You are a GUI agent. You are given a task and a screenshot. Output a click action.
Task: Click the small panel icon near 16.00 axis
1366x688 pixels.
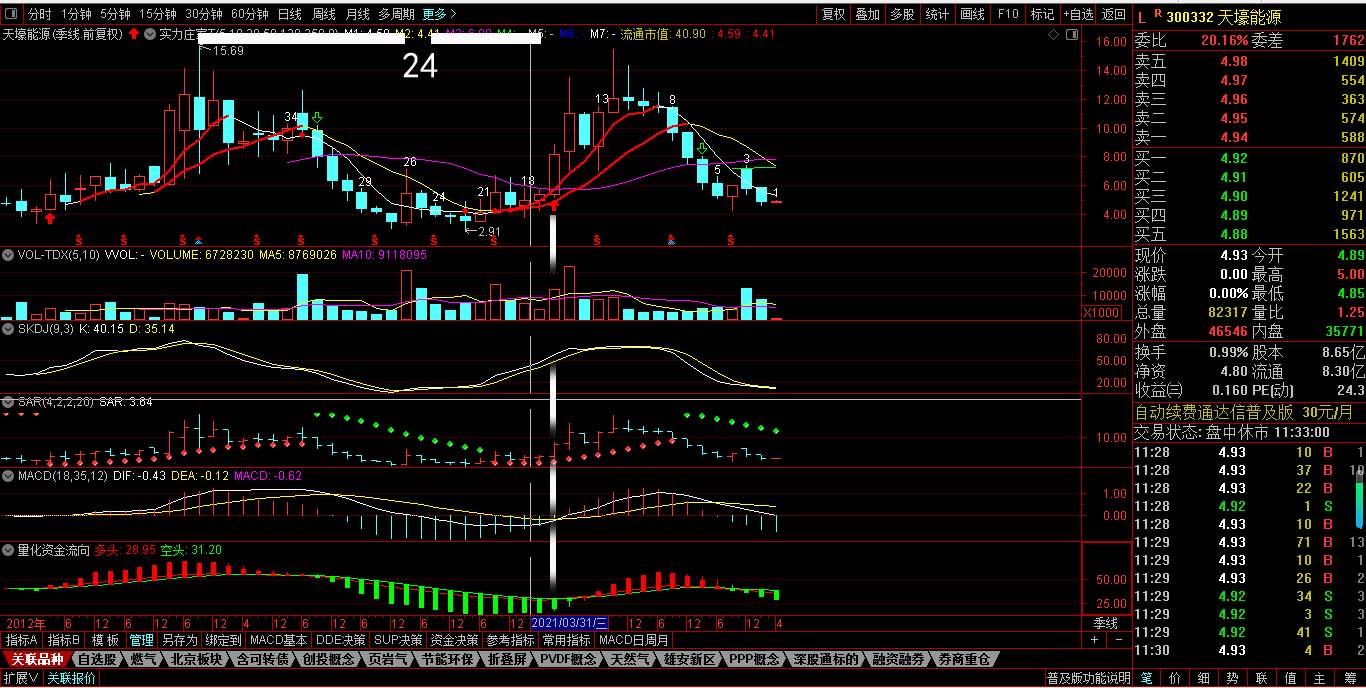pos(1070,34)
